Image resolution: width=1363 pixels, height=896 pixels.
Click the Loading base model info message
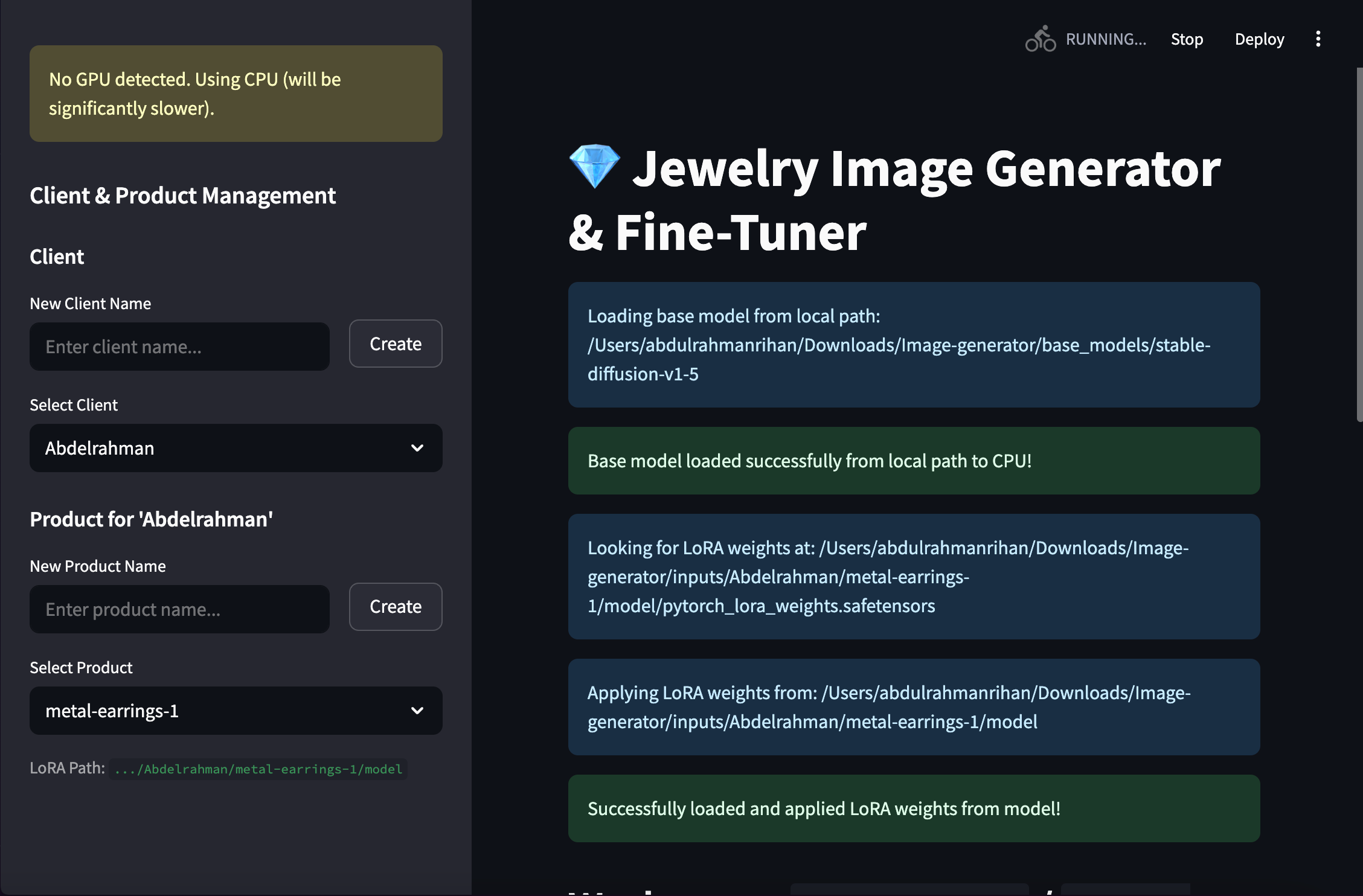(914, 345)
